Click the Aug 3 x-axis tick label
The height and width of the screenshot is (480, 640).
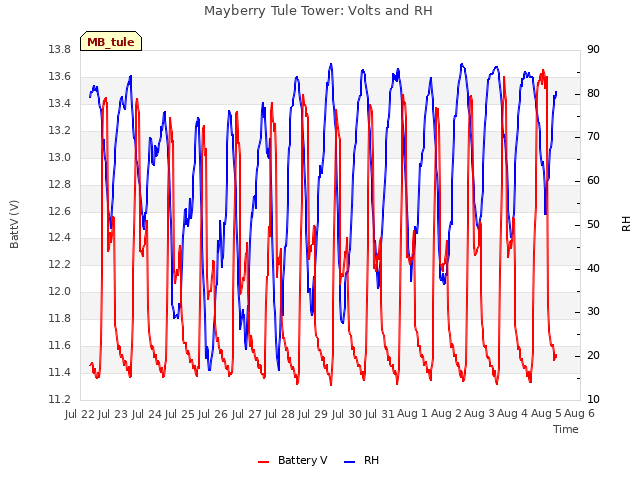479,414
